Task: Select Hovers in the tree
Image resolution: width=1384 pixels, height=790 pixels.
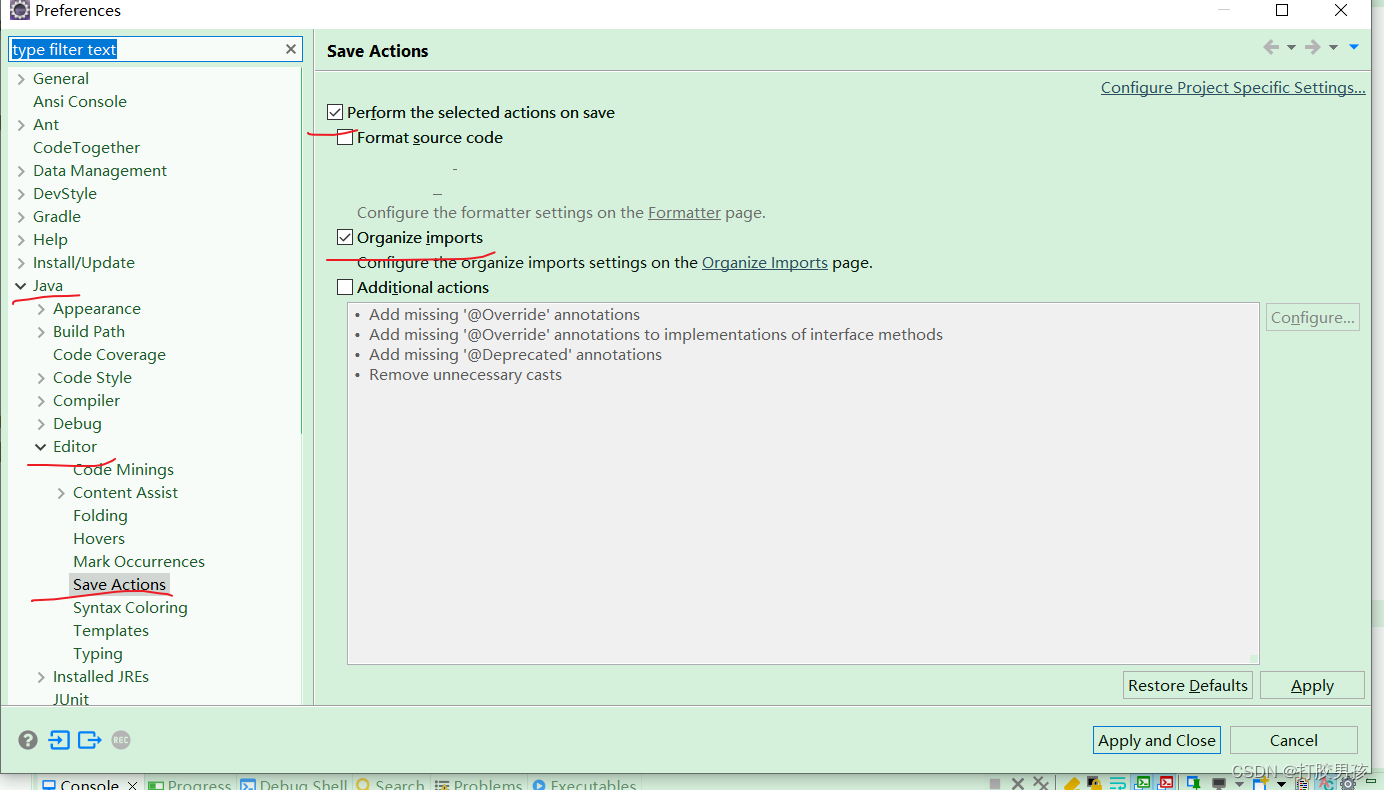Action: [99, 539]
